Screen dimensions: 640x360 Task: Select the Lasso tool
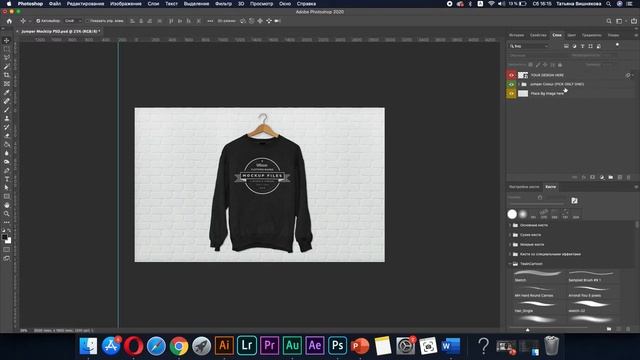pos(7,58)
